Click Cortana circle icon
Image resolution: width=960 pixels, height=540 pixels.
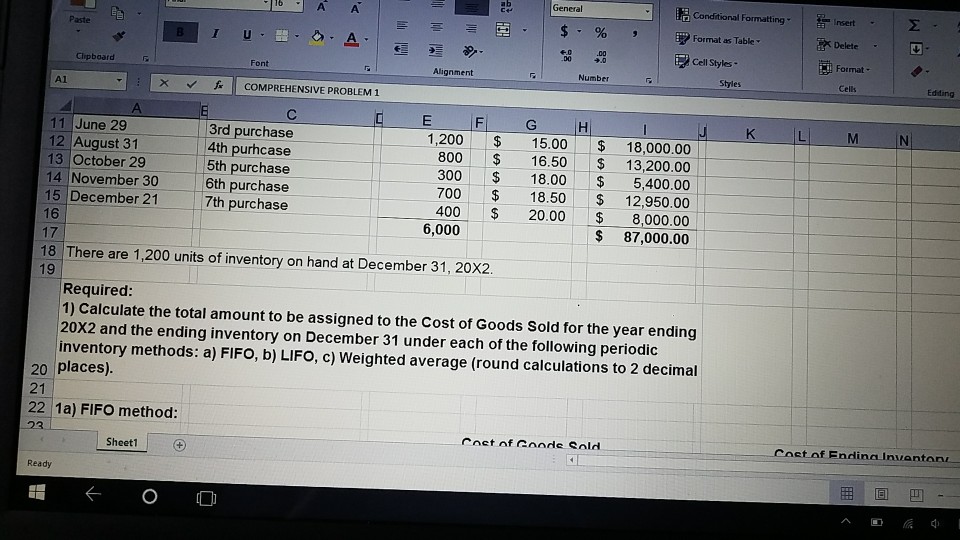point(149,497)
